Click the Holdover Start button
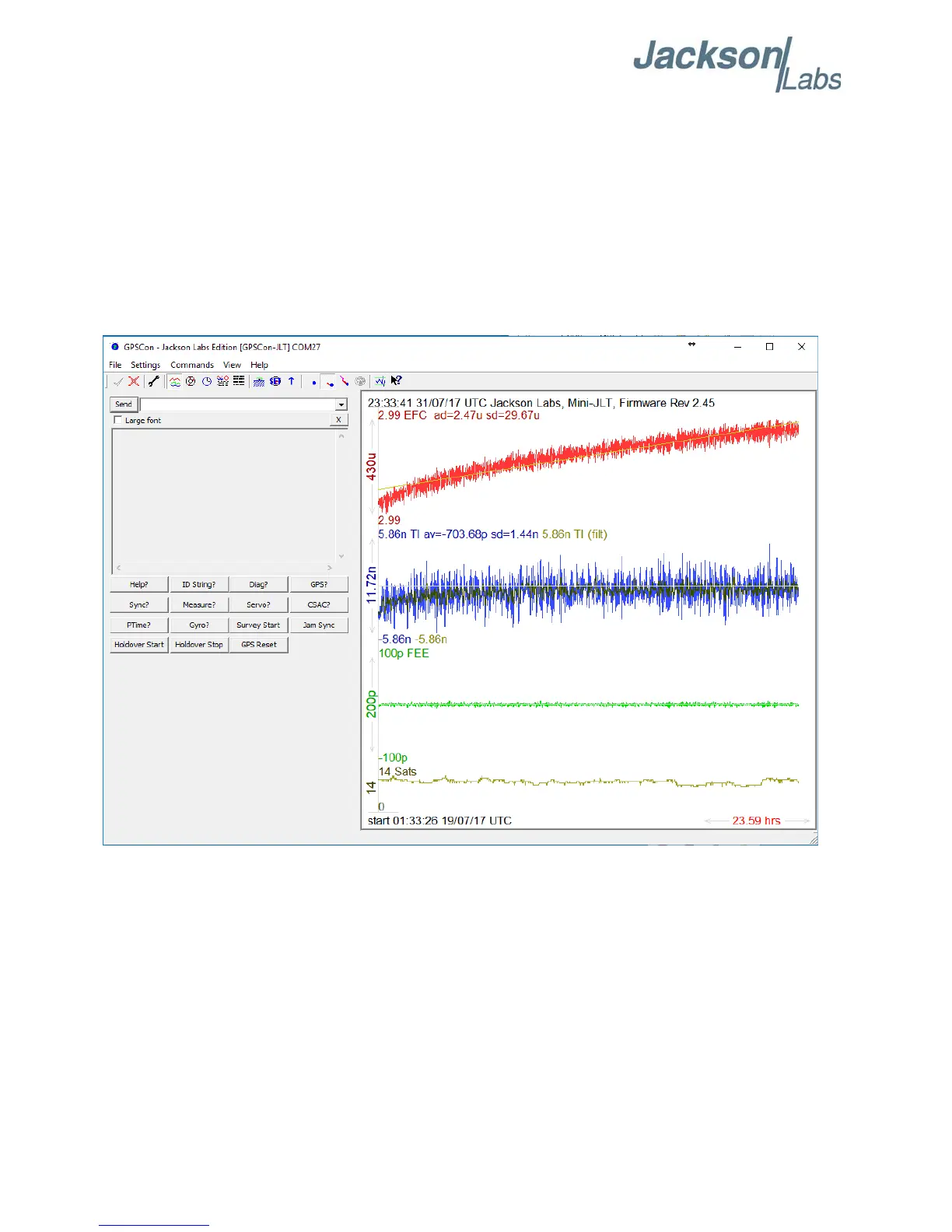The height and width of the screenshot is (1232, 952). (x=139, y=645)
